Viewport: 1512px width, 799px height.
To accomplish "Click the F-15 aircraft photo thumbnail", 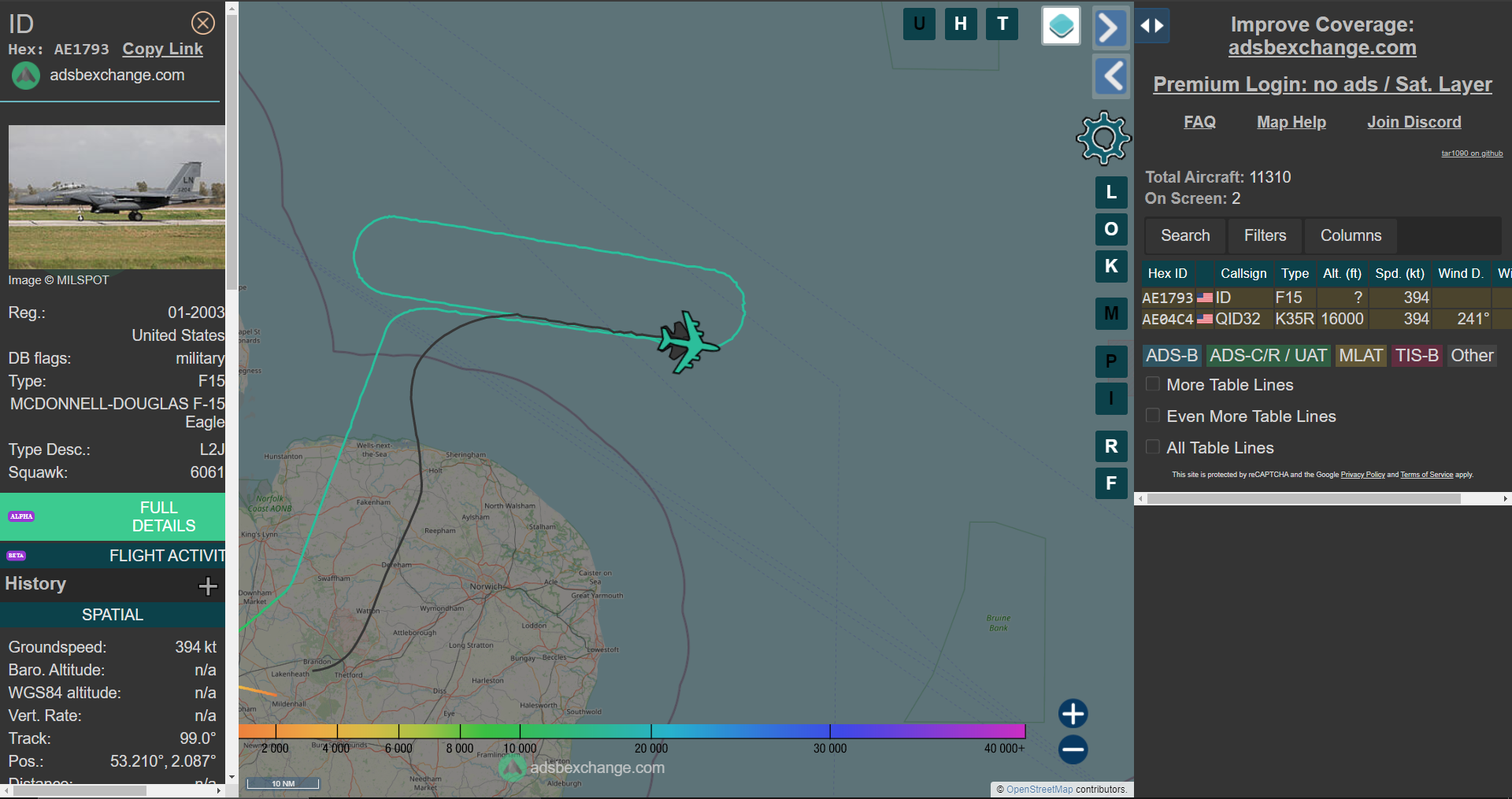I will click(x=117, y=197).
